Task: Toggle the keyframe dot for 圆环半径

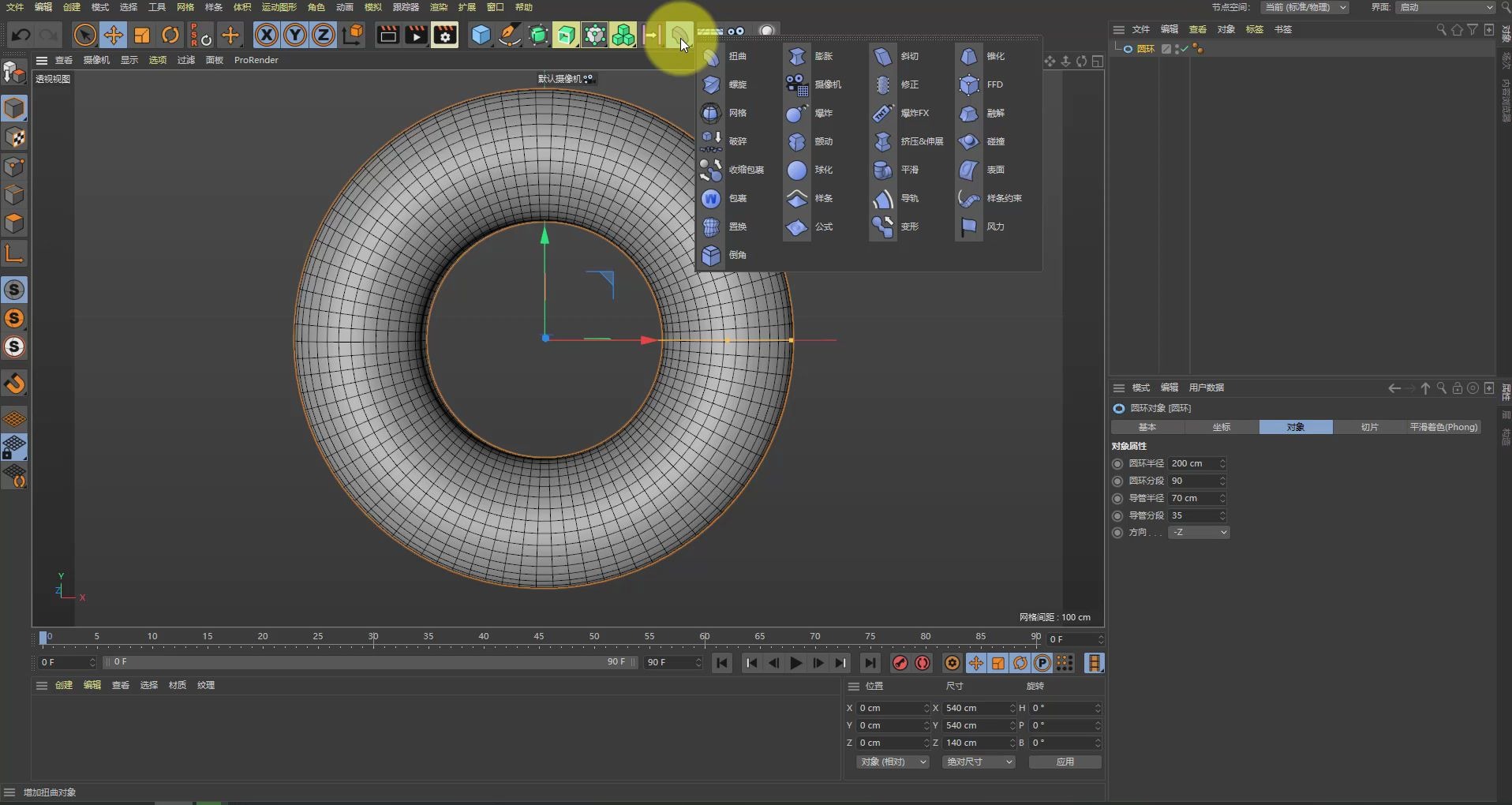Action: [x=1117, y=464]
